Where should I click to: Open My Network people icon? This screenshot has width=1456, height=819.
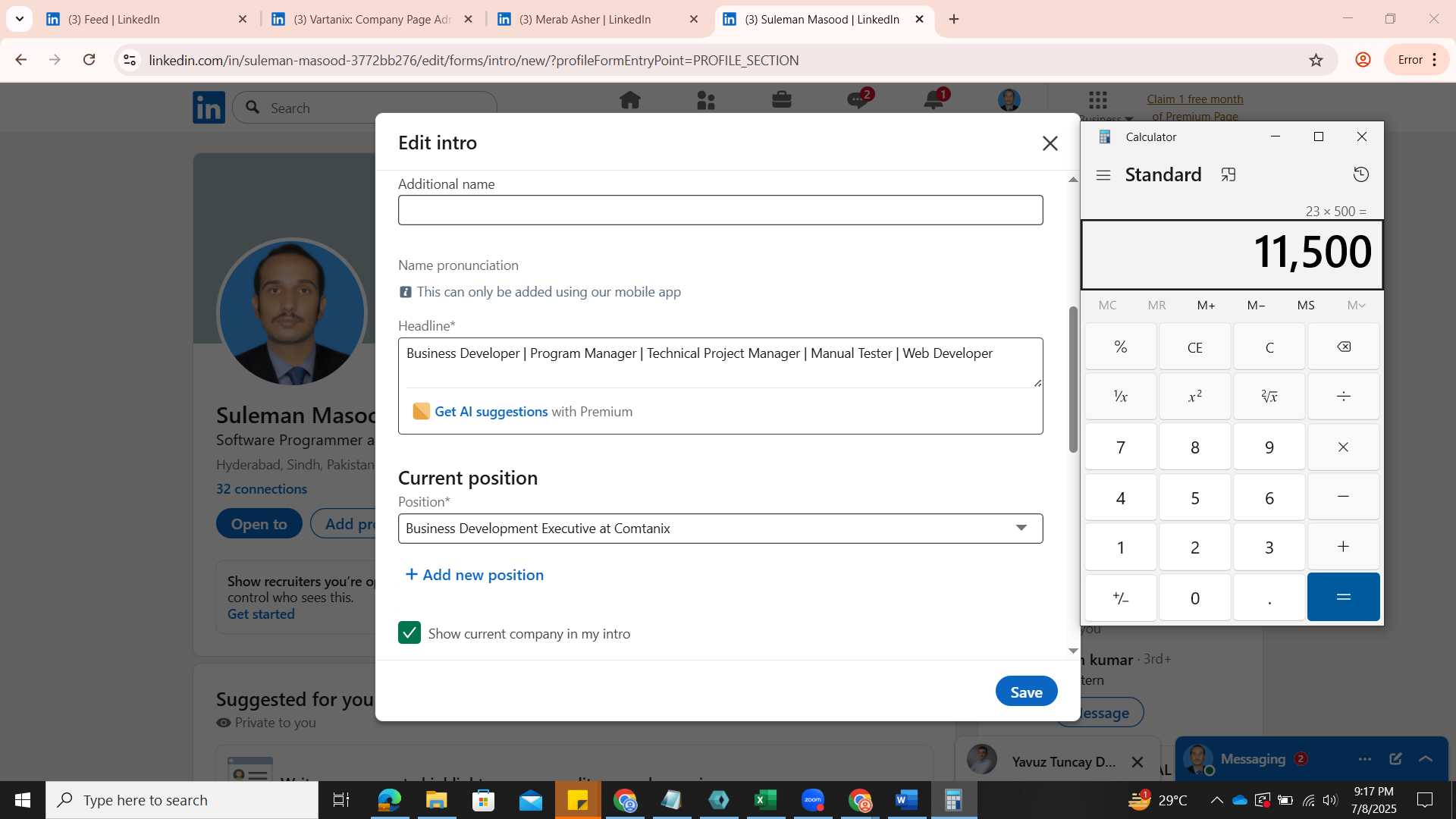click(705, 100)
